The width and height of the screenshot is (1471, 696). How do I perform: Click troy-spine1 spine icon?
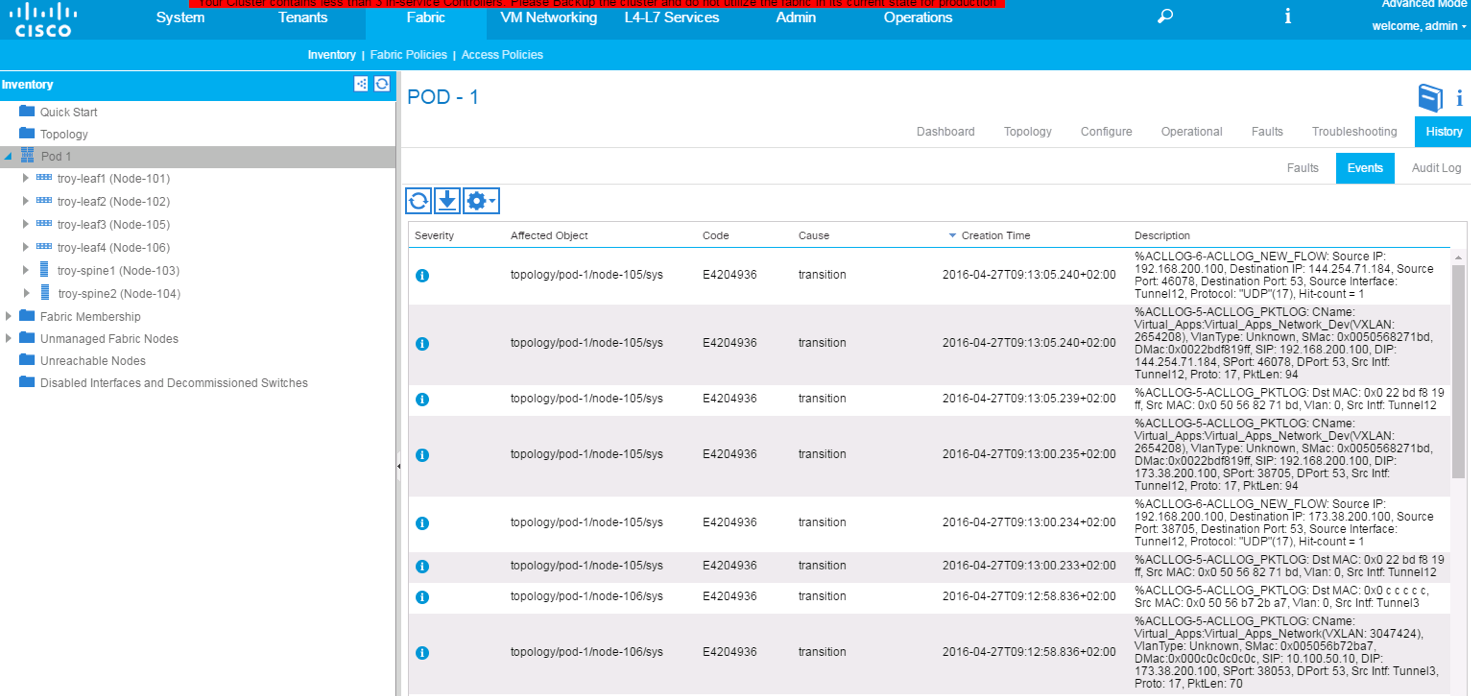point(44,270)
